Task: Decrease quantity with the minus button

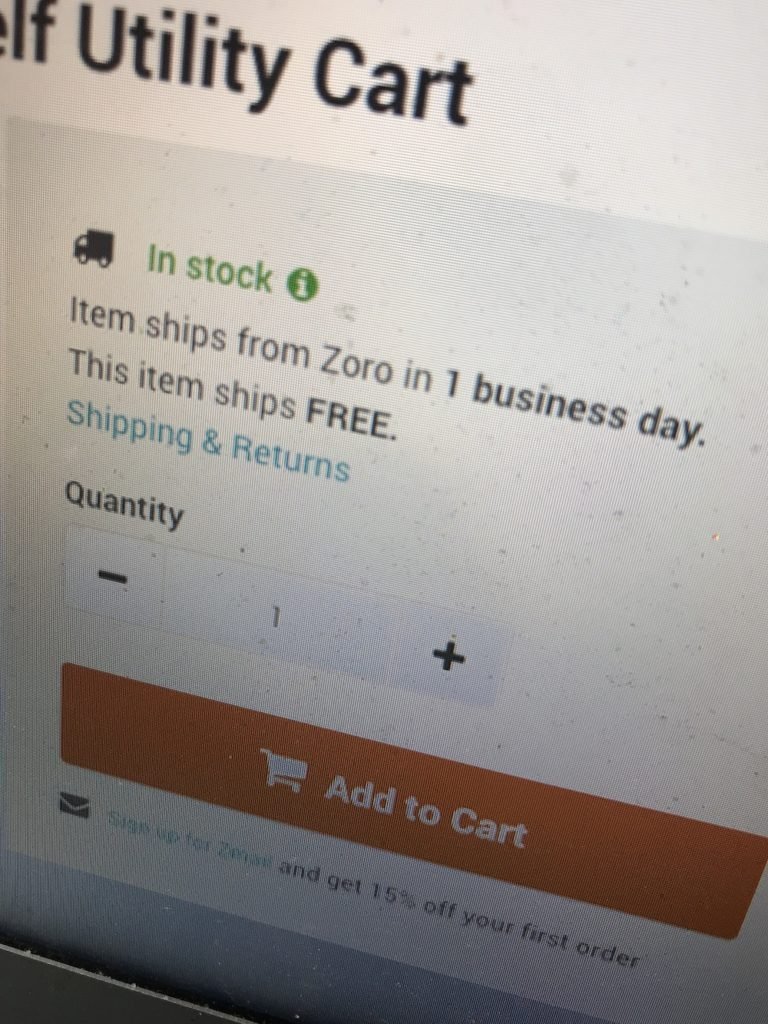Action: [x=112, y=577]
